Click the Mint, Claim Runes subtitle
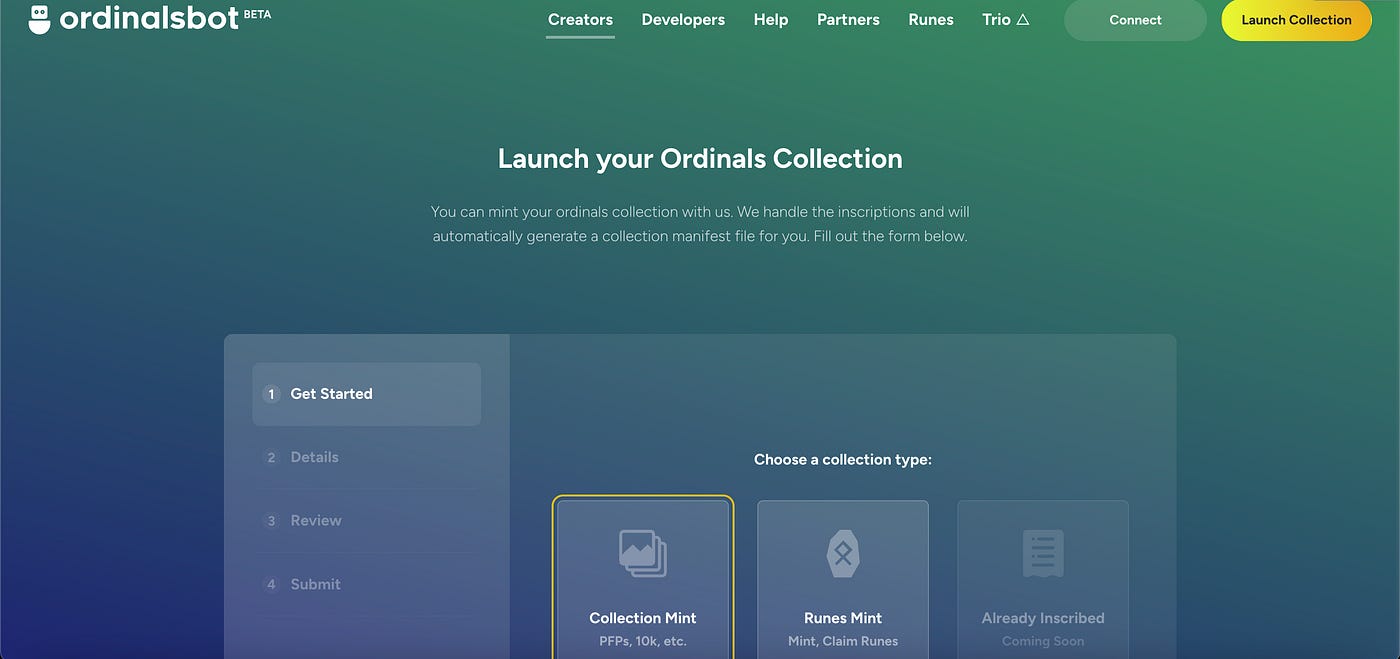1400x659 pixels. 843,641
